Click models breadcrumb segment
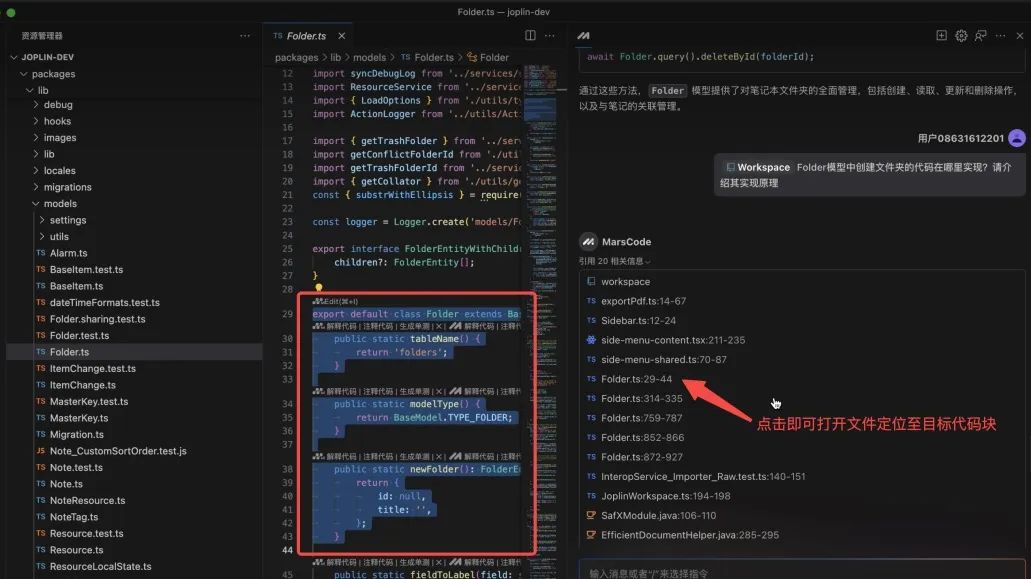1031x579 pixels. click(x=370, y=57)
